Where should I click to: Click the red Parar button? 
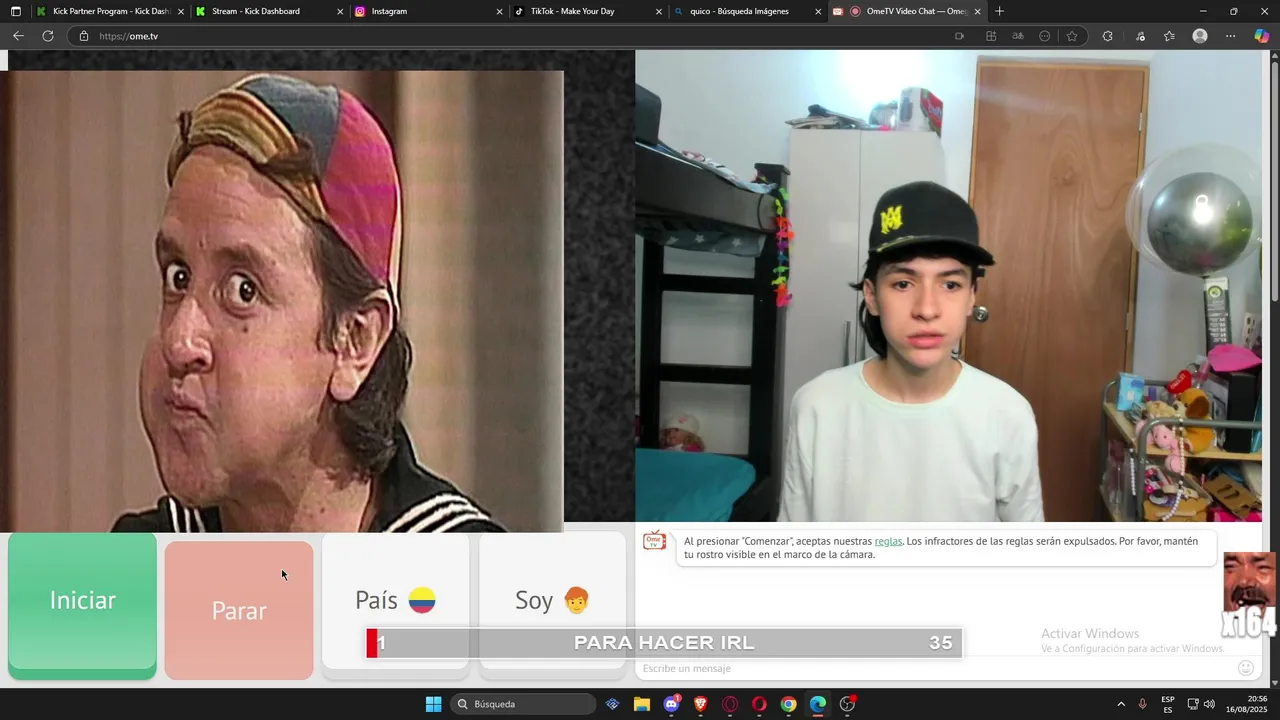pyautogui.click(x=239, y=610)
